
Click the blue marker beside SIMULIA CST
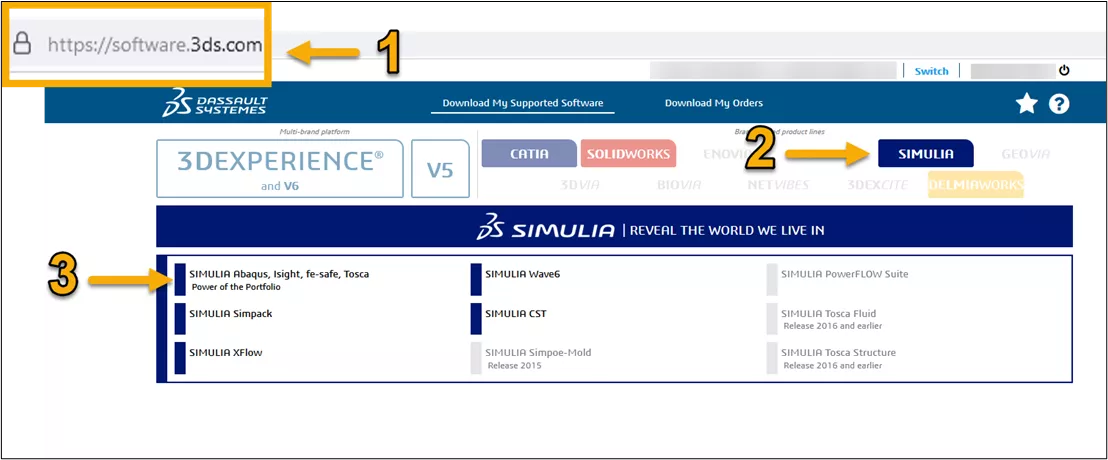click(x=476, y=319)
